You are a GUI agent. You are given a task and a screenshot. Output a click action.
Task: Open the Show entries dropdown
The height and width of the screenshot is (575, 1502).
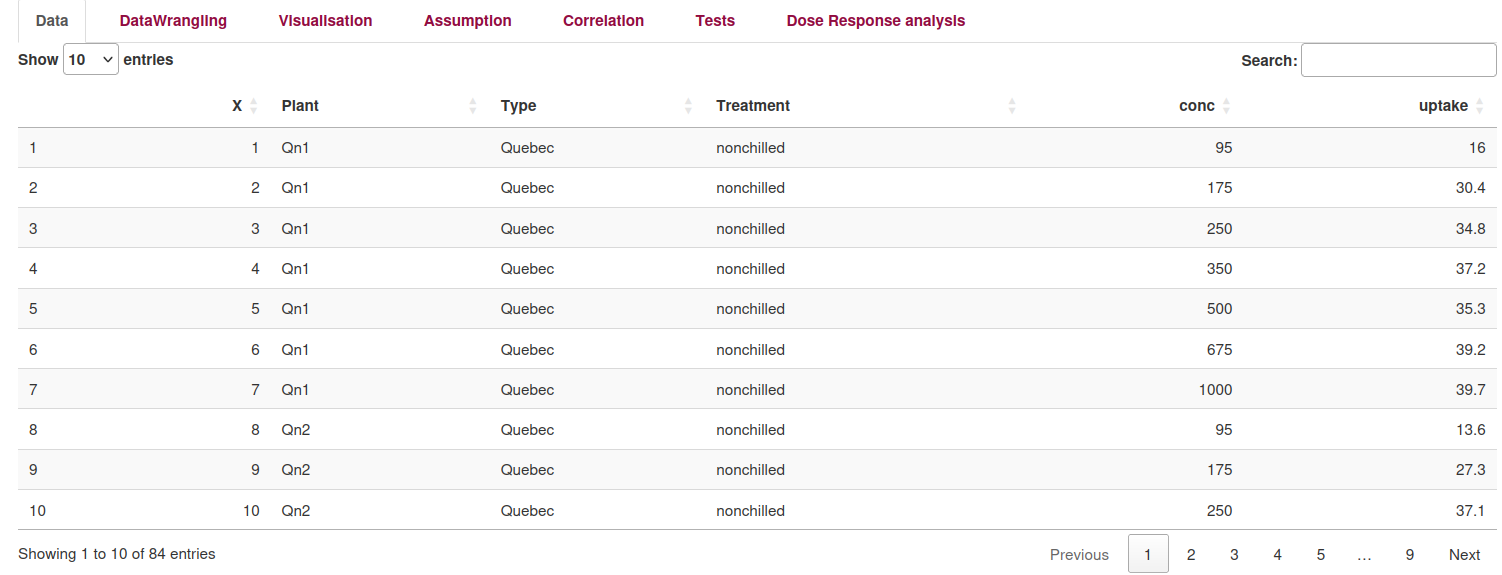tap(91, 60)
